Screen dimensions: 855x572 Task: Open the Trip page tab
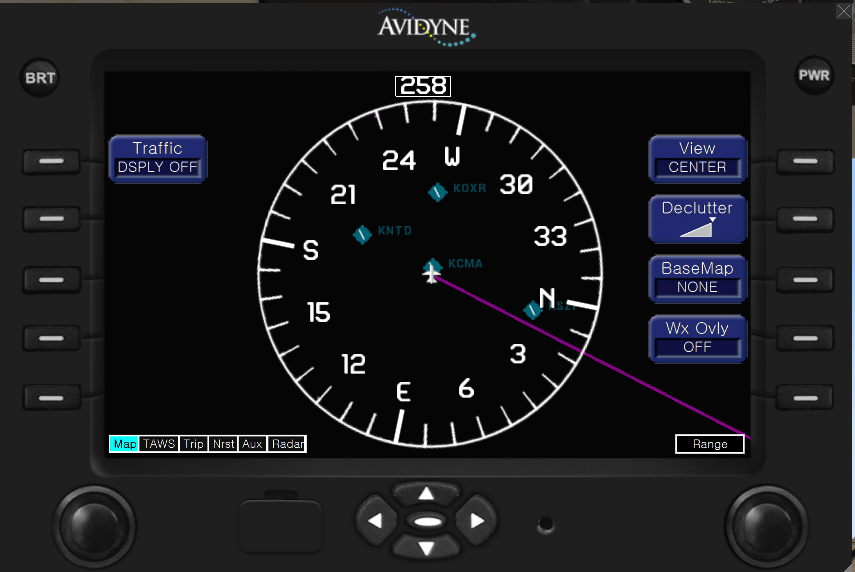[194, 444]
